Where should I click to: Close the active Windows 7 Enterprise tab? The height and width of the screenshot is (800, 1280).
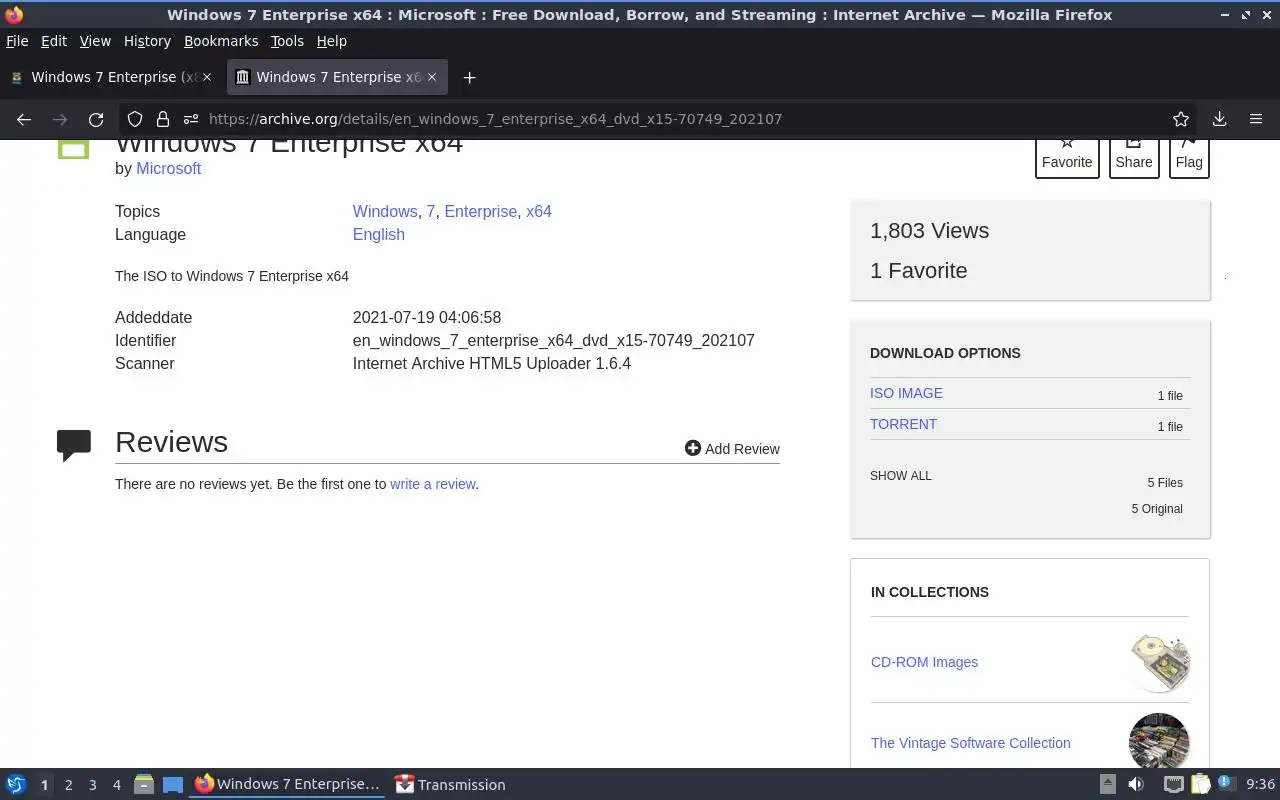(432, 77)
